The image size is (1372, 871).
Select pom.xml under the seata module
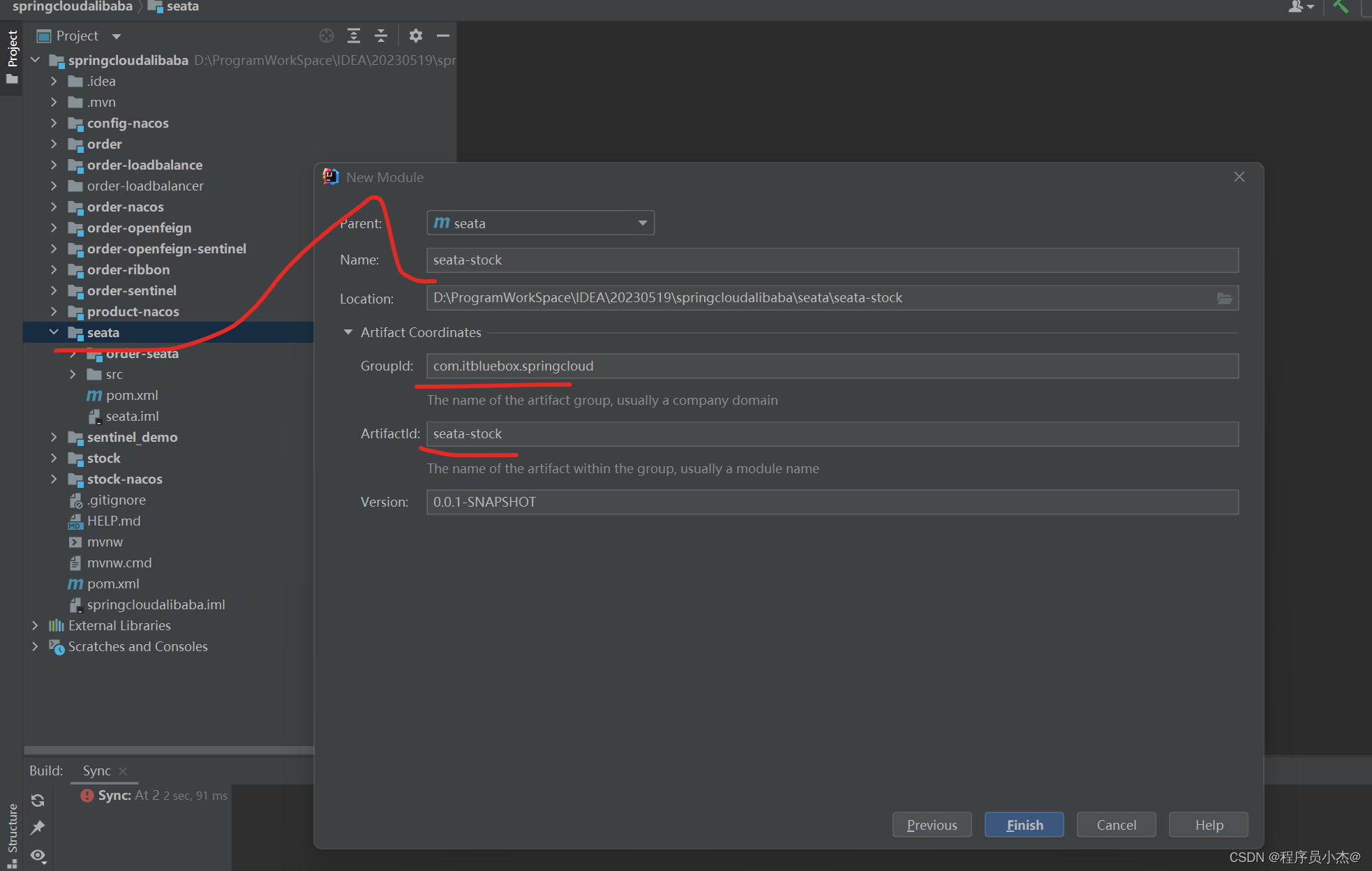click(132, 395)
